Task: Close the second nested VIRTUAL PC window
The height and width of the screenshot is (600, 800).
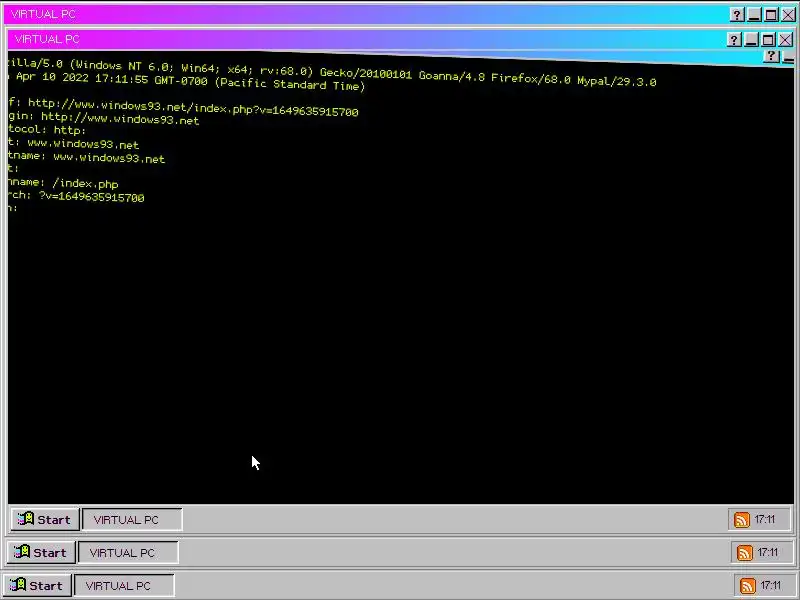Action: [x=785, y=39]
